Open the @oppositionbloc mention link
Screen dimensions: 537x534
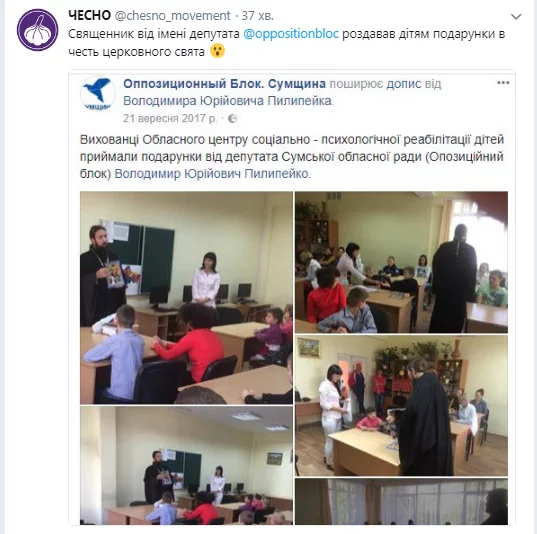[291, 34]
